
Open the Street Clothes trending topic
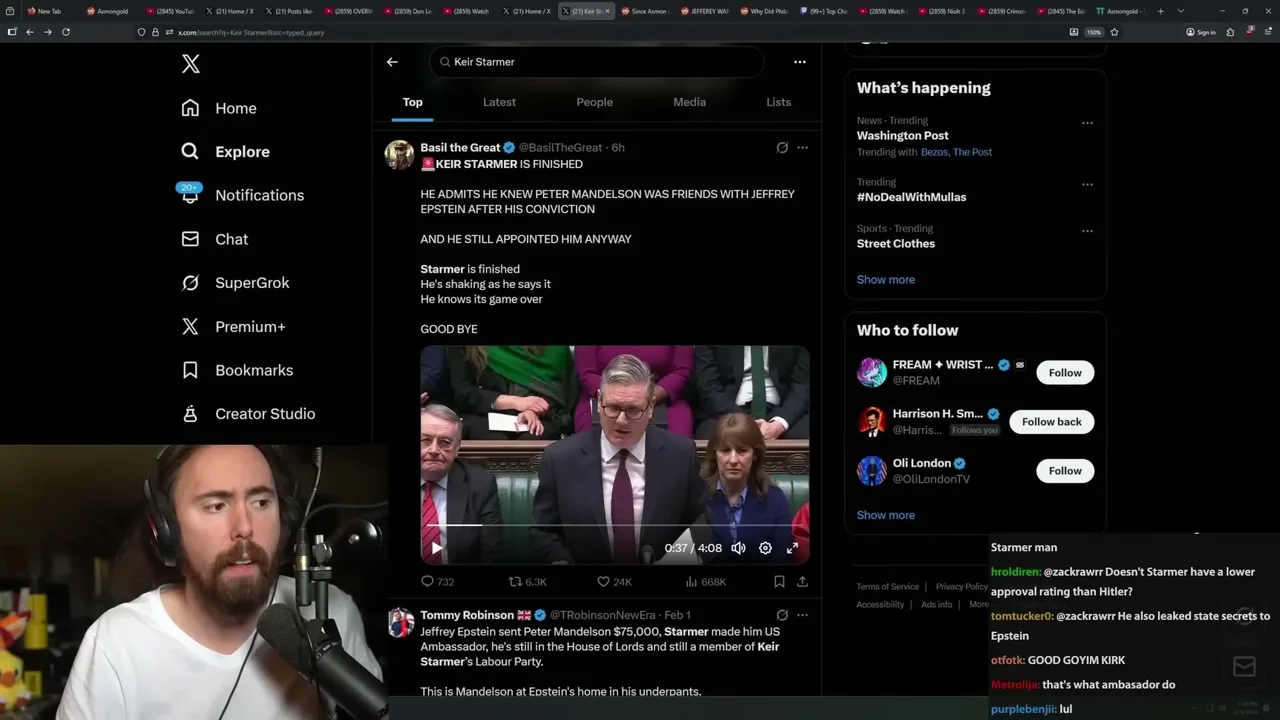point(896,244)
